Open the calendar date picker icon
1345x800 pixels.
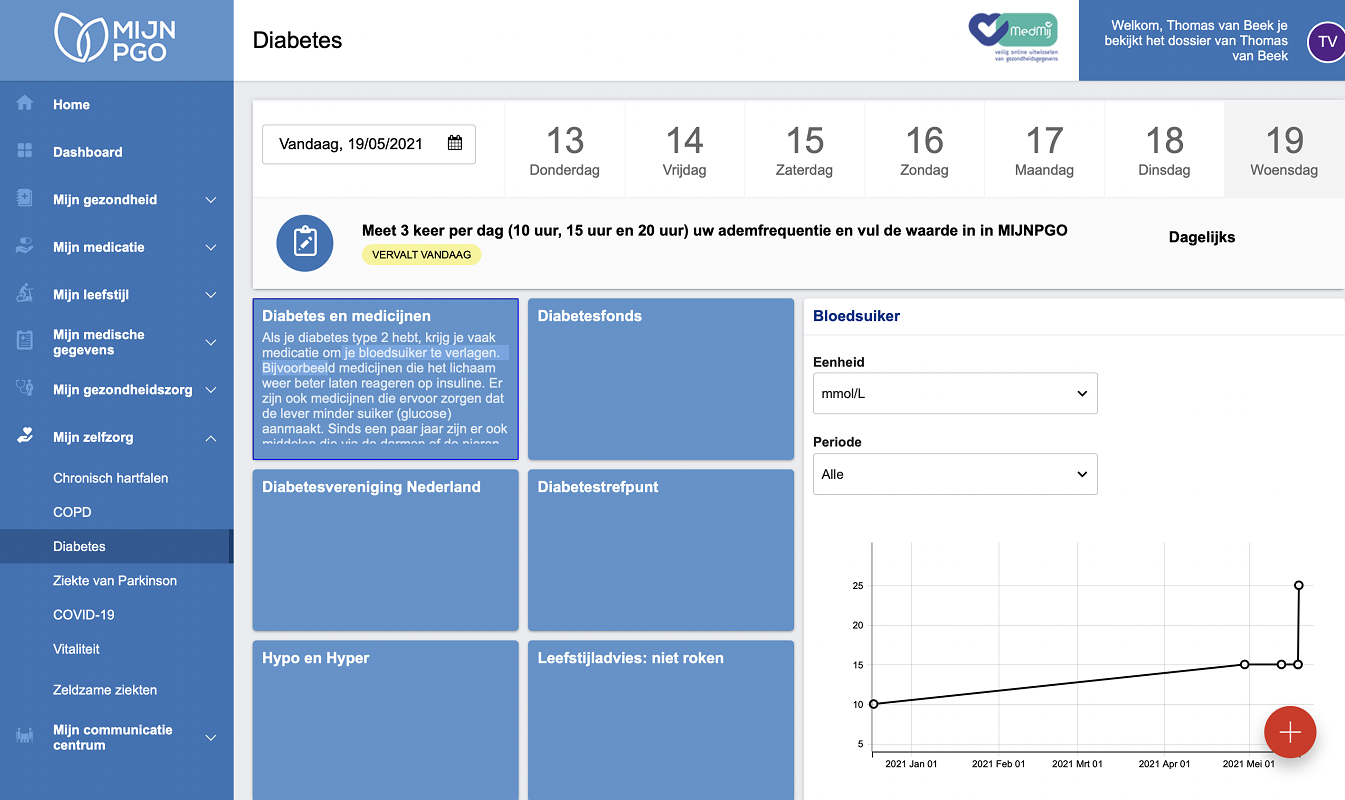(455, 143)
